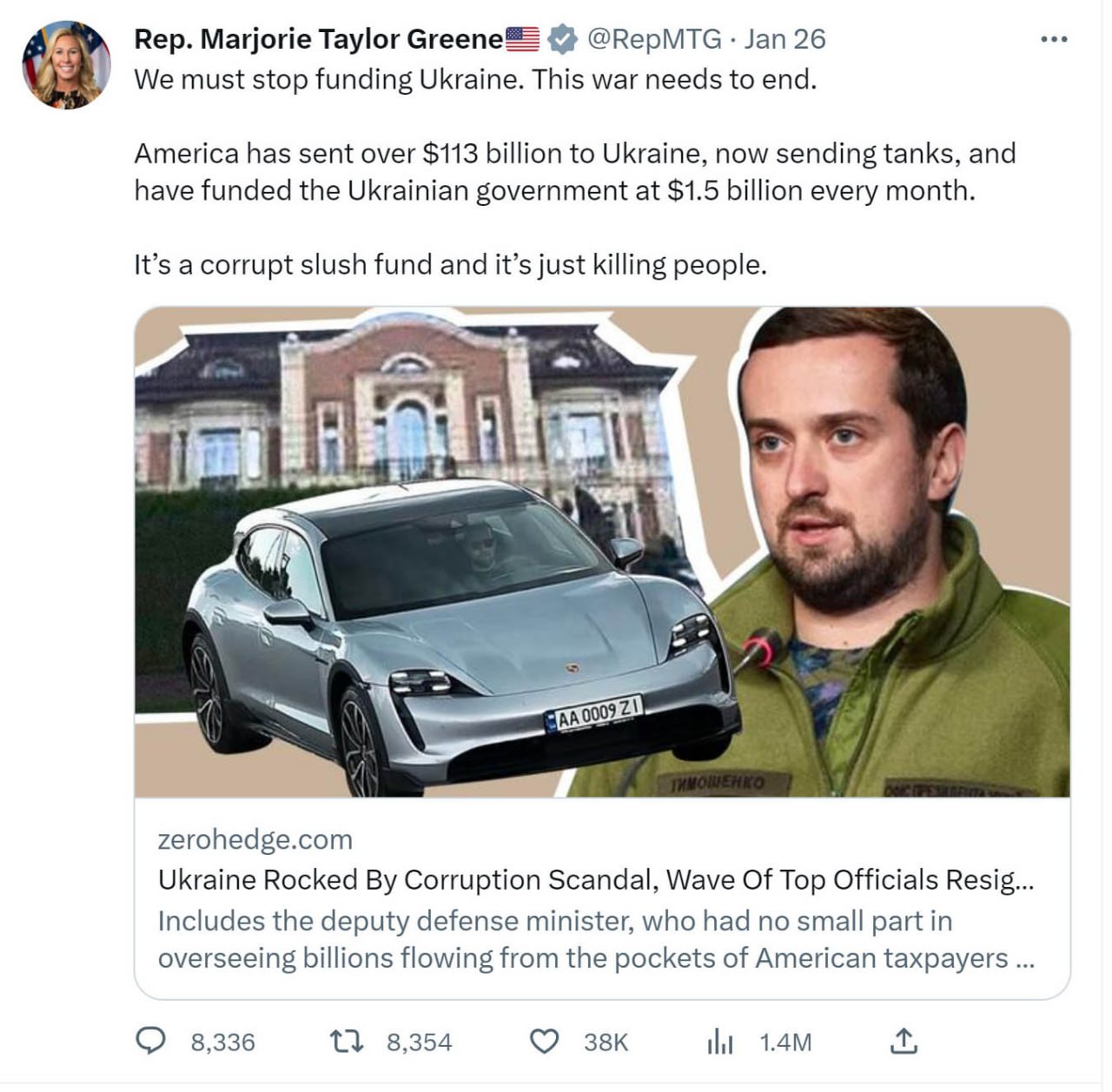Viewport: 1112px width, 1092px height.
Task: Click the 38K likes count
Action: [x=606, y=1042]
